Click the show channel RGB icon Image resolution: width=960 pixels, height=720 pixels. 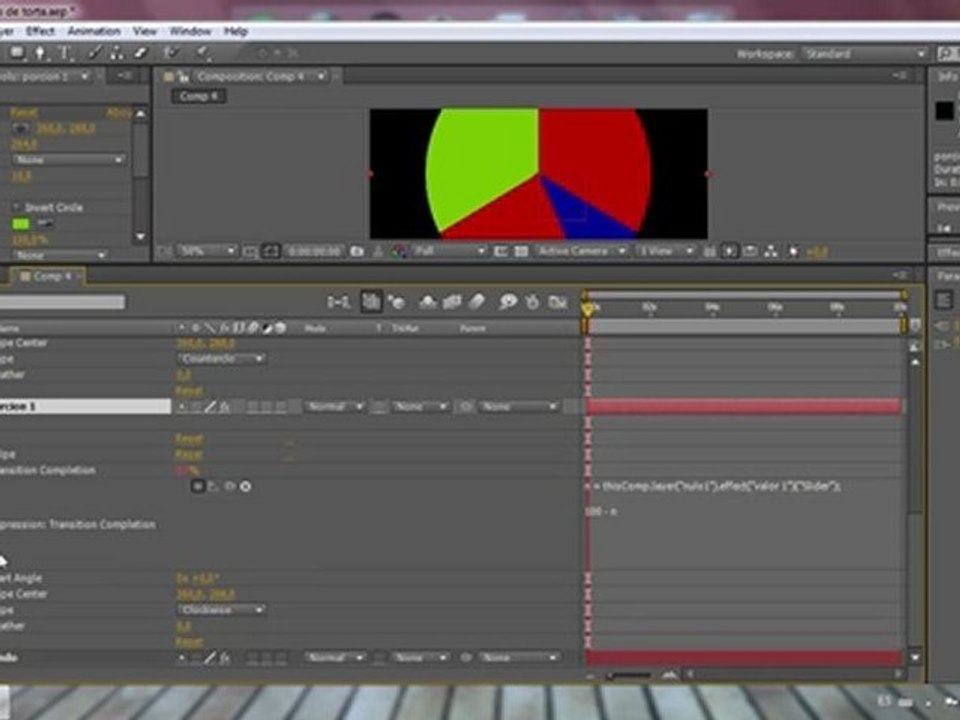(399, 251)
